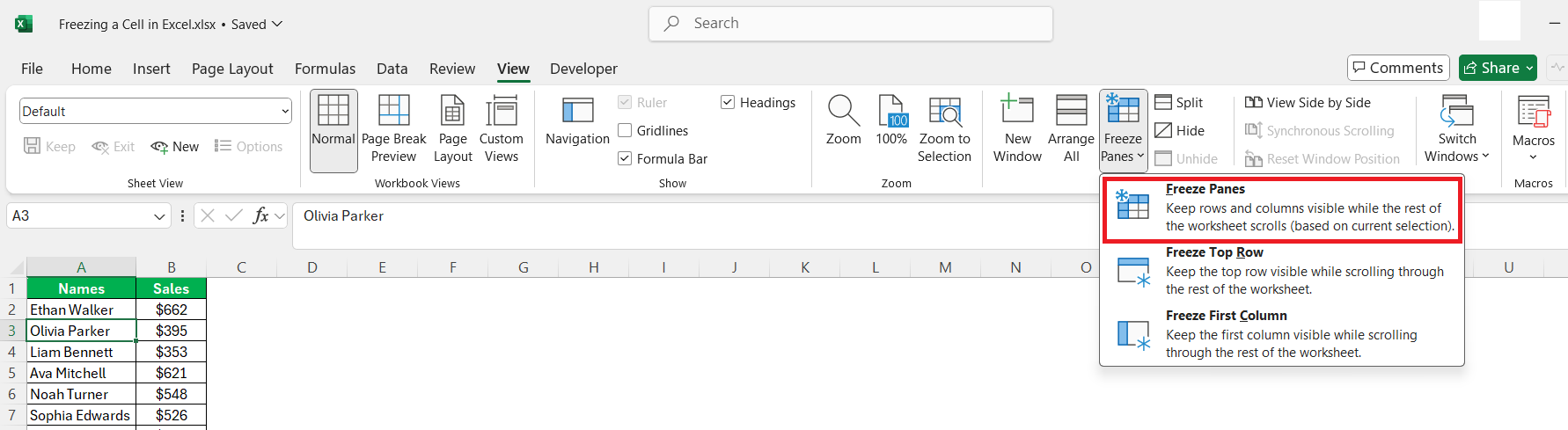Viewport: 1568px width, 430px height.
Task: Click the Arrange All icon
Action: [x=1071, y=112]
